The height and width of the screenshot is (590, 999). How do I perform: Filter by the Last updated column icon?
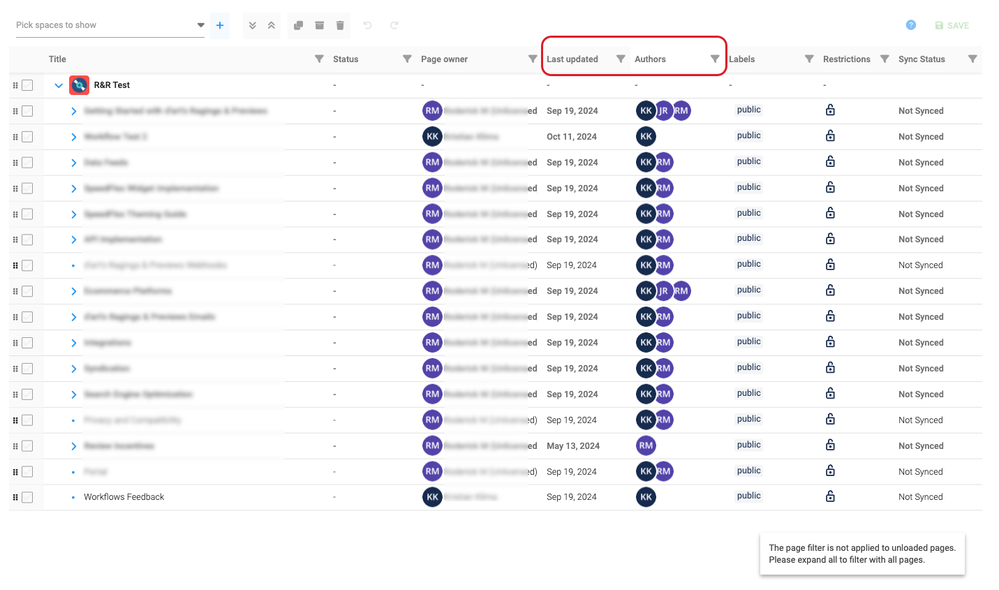tap(621, 59)
